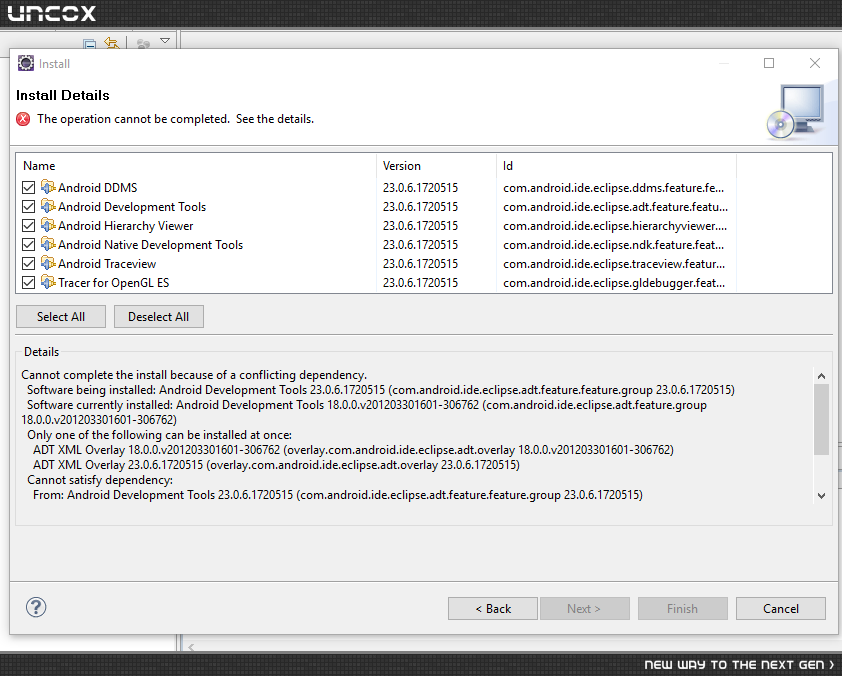Click 'Only one of the following' details line
Screen dimensions: 842x676
pyautogui.click(x=159, y=435)
